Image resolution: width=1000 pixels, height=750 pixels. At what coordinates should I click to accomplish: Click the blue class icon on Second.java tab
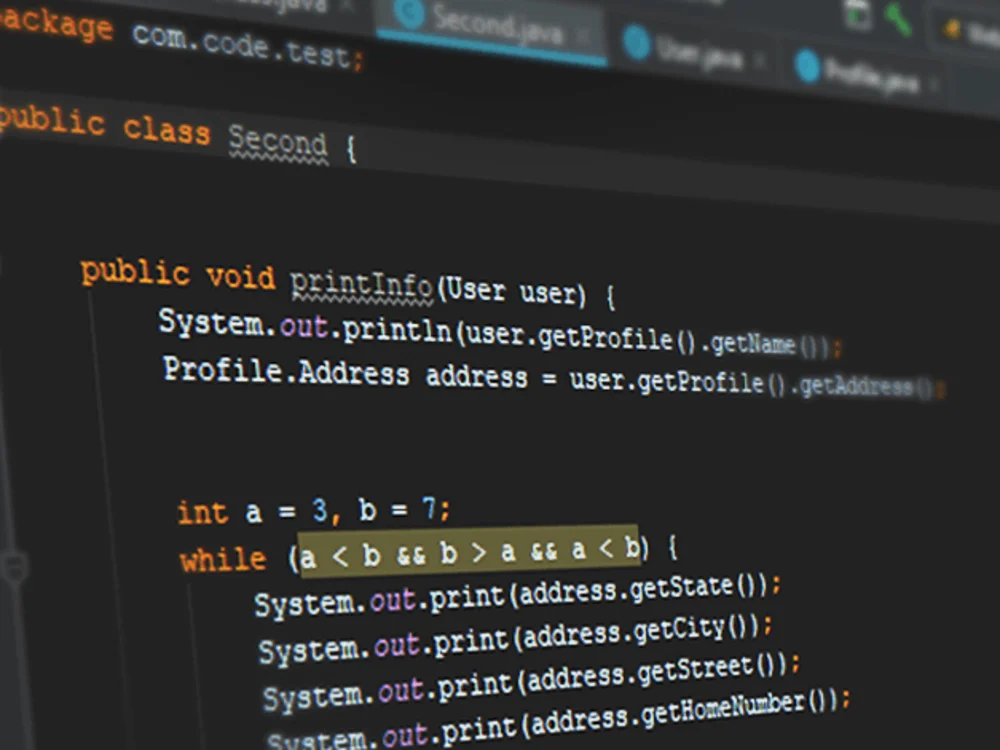pyautogui.click(x=409, y=13)
